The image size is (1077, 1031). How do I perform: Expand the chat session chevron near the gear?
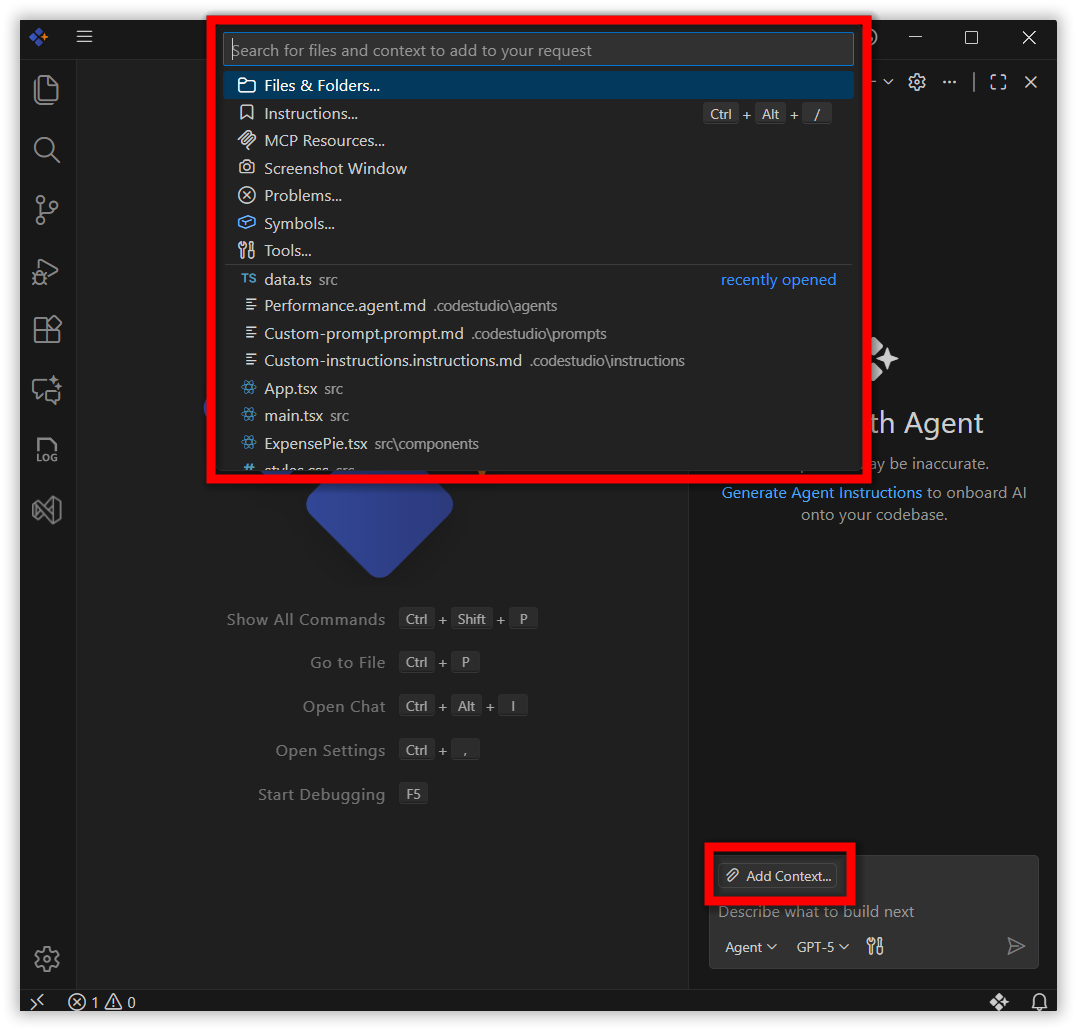(x=888, y=82)
